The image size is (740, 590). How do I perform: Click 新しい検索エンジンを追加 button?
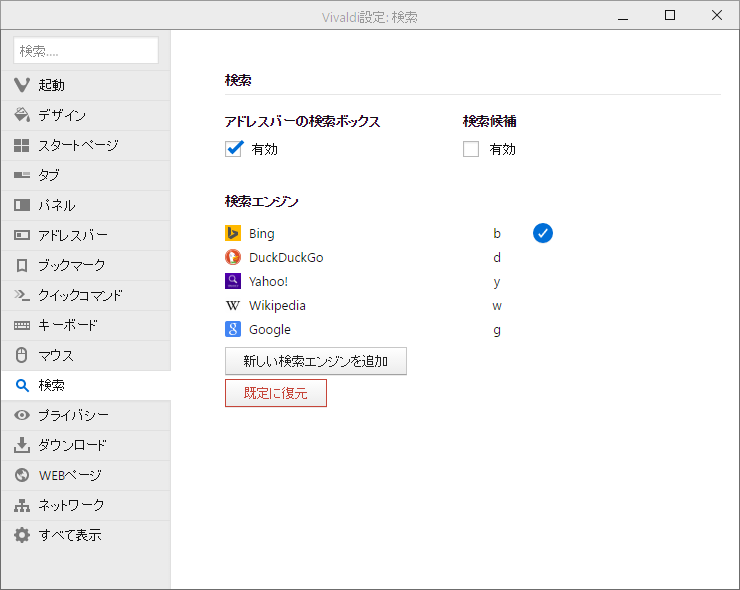(316, 361)
